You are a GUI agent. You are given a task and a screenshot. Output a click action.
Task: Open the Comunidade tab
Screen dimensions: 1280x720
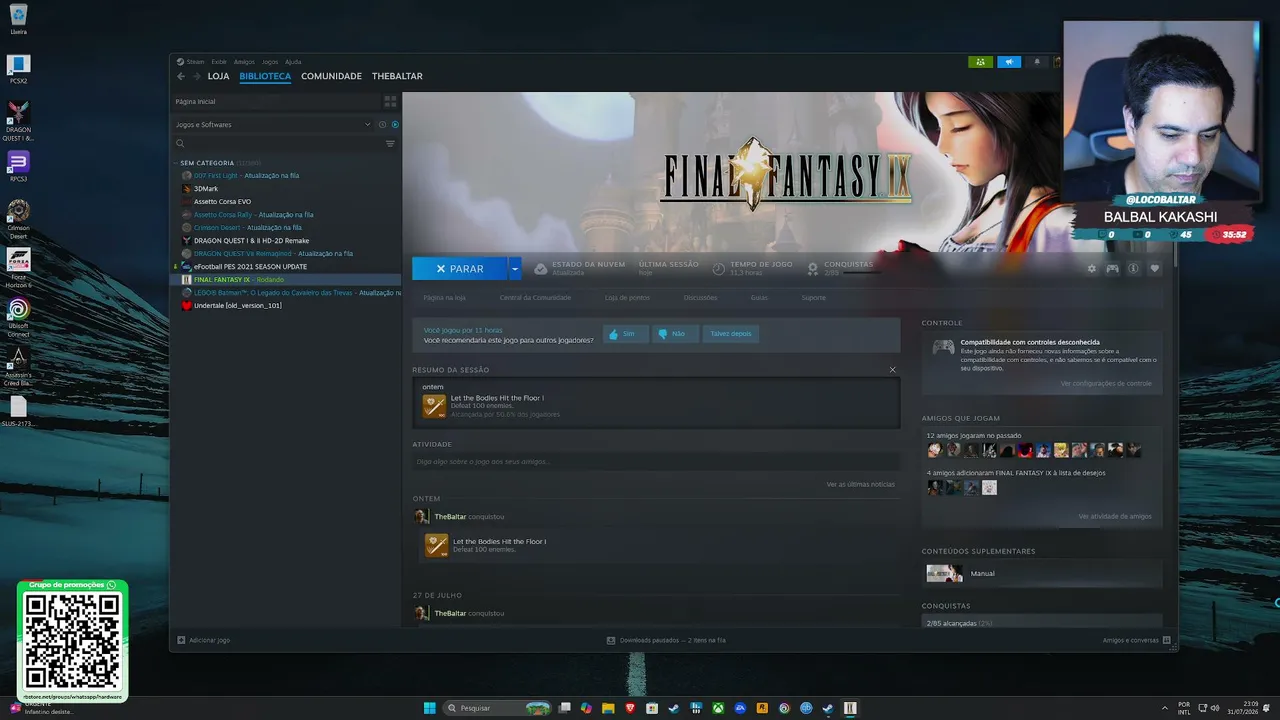331,76
